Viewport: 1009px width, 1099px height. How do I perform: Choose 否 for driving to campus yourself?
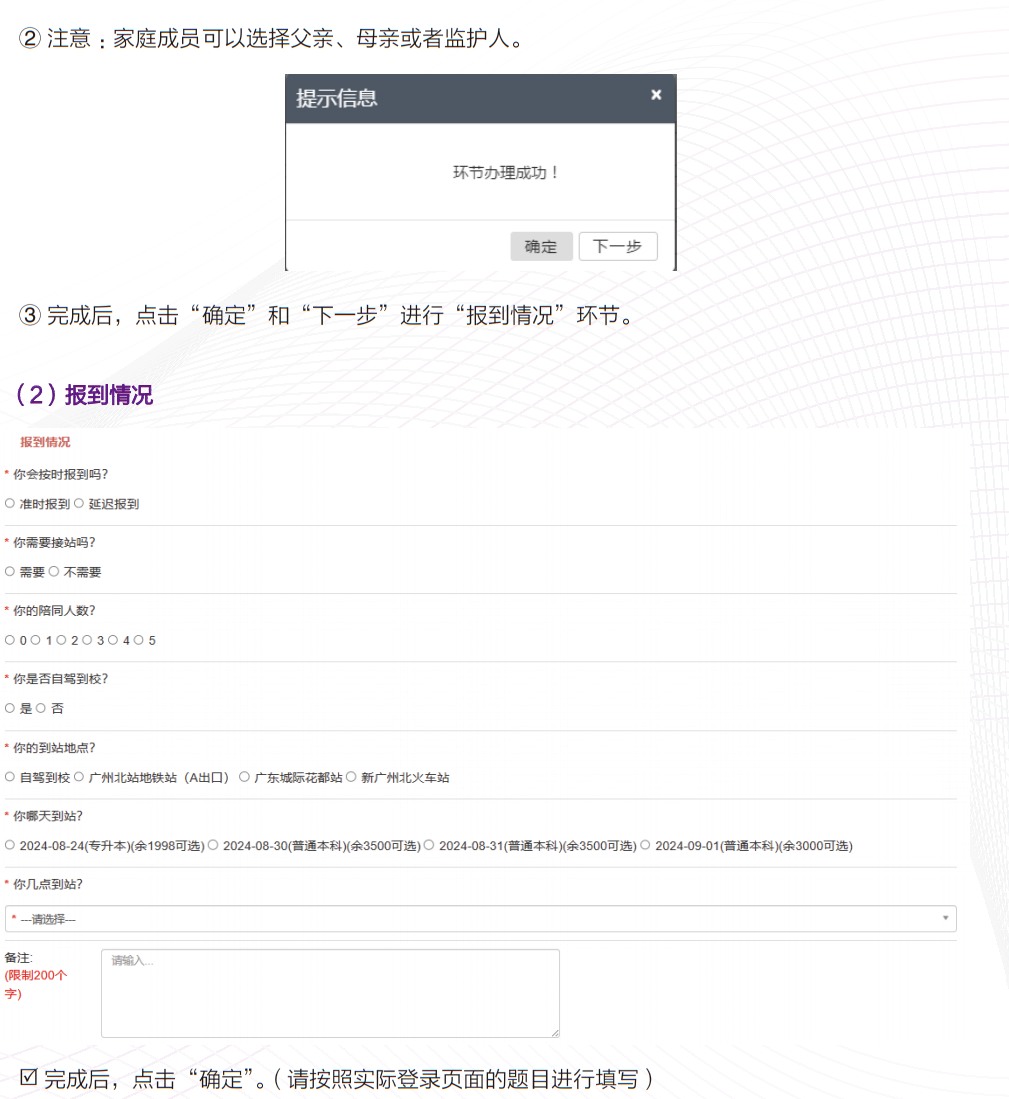(40, 708)
